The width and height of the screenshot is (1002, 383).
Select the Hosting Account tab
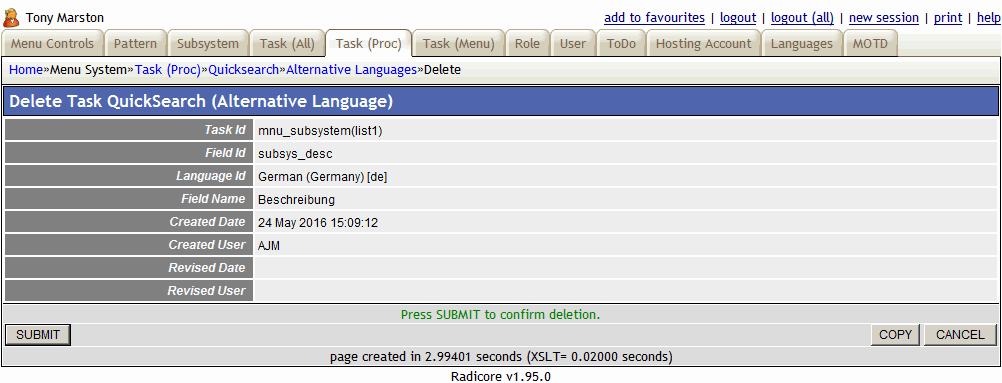point(704,44)
